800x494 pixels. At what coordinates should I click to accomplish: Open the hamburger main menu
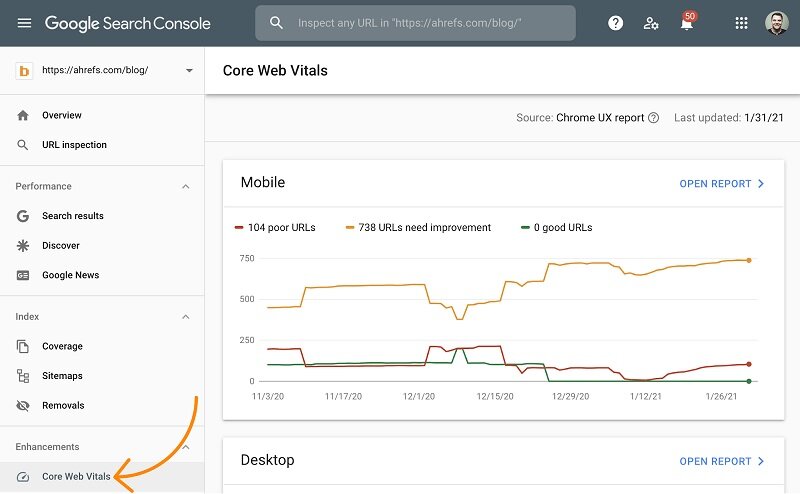click(x=24, y=23)
